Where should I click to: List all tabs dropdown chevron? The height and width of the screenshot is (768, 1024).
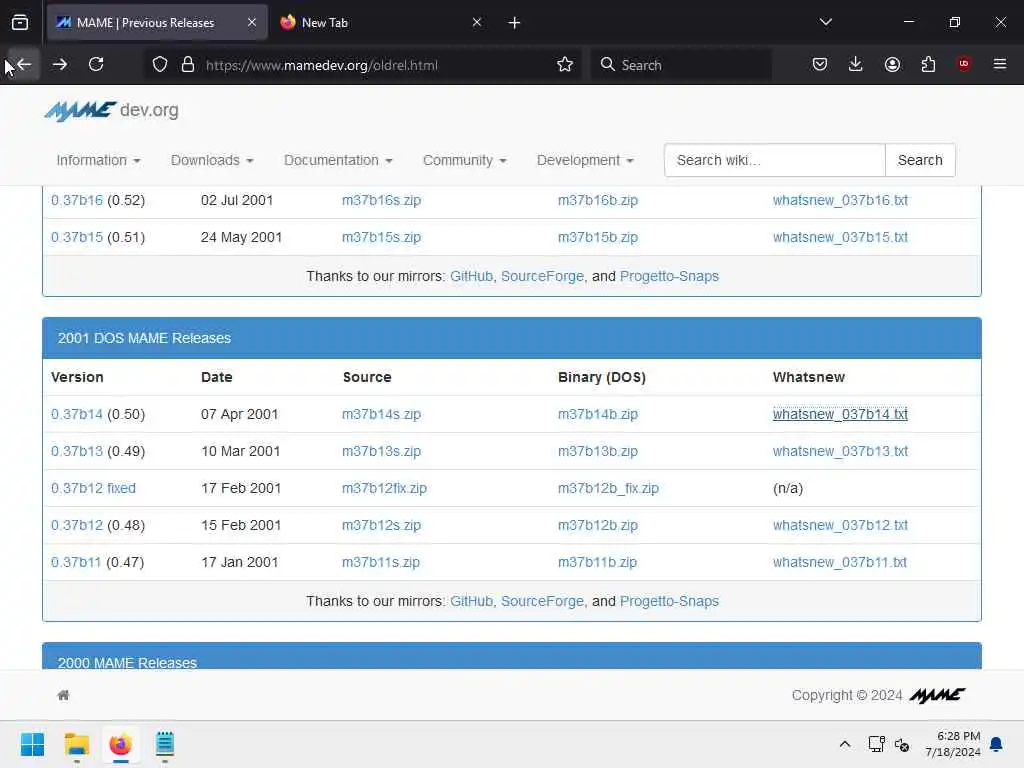[x=825, y=22]
